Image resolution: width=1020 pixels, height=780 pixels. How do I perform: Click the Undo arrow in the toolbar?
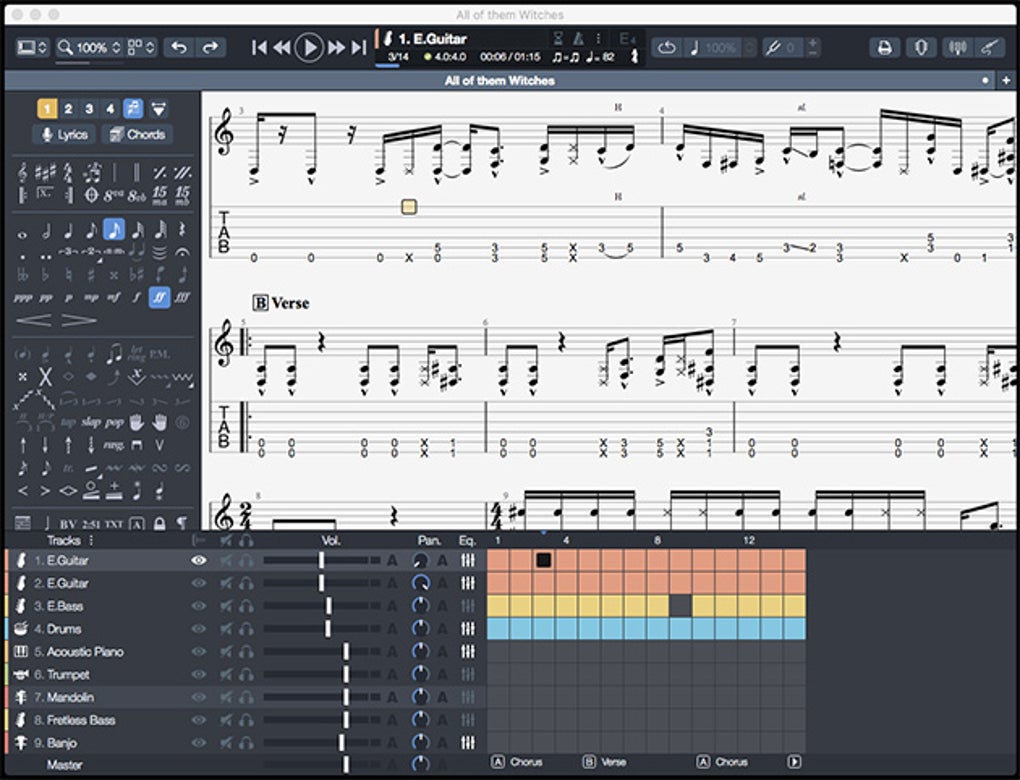click(180, 47)
